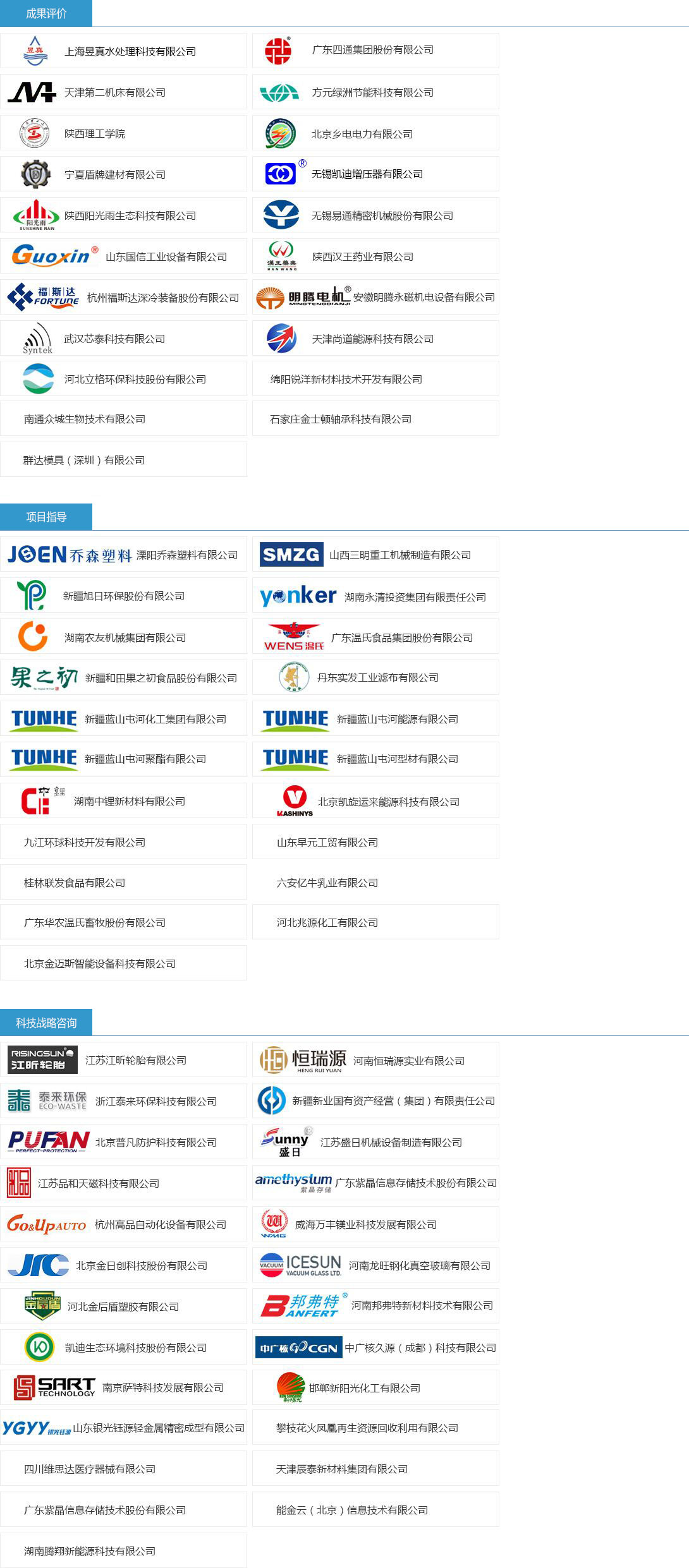Click the Kashinys logo
This screenshot has width=689, height=1568.
pyautogui.click(x=295, y=800)
